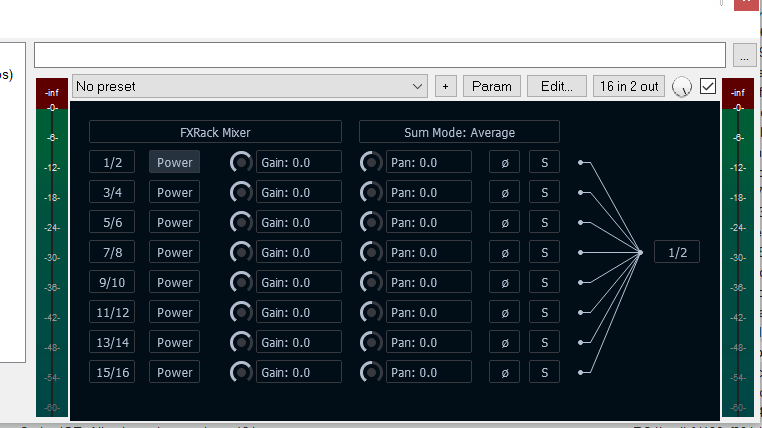This screenshot has height=428, width=762.
Task: Invert phase on channel 15/16
Action: [504, 373]
